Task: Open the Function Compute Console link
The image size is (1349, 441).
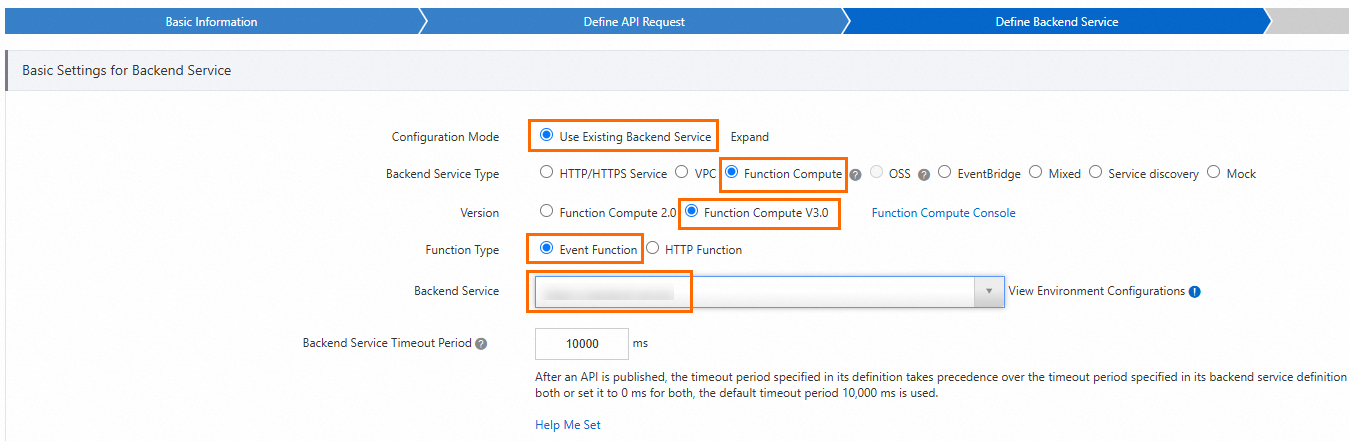Action: tap(943, 213)
